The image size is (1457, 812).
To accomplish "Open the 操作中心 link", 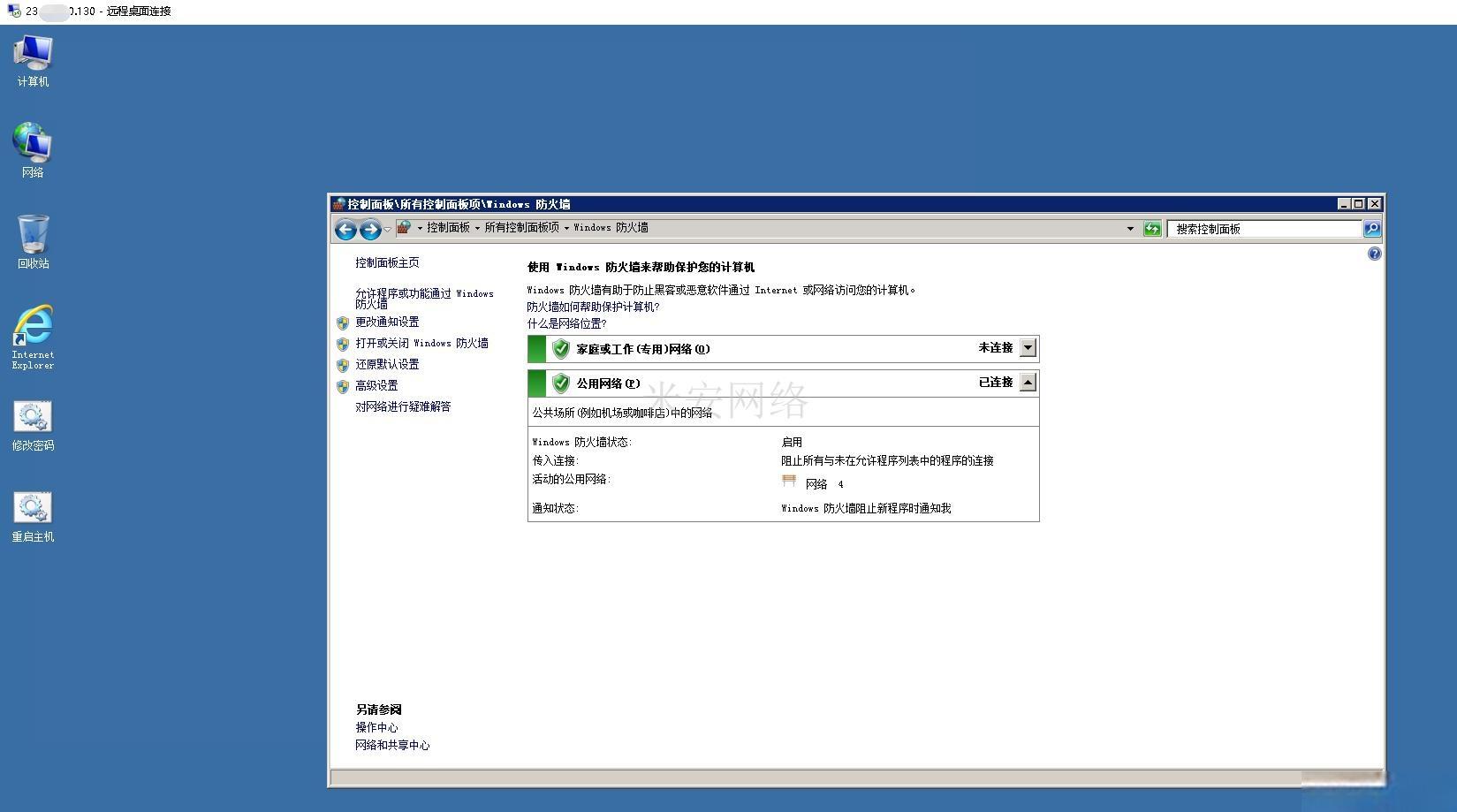I will pyautogui.click(x=376, y=728).
